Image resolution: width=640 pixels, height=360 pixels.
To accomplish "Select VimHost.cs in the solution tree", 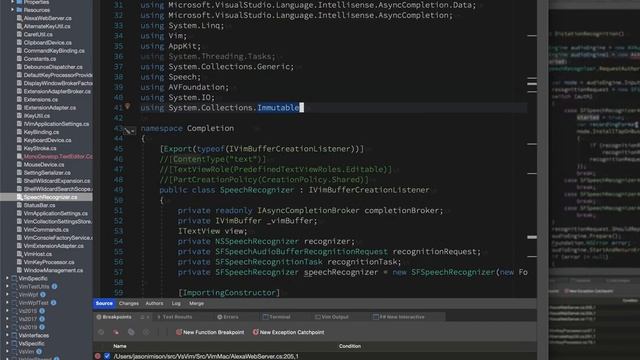I will coord(38,254).
